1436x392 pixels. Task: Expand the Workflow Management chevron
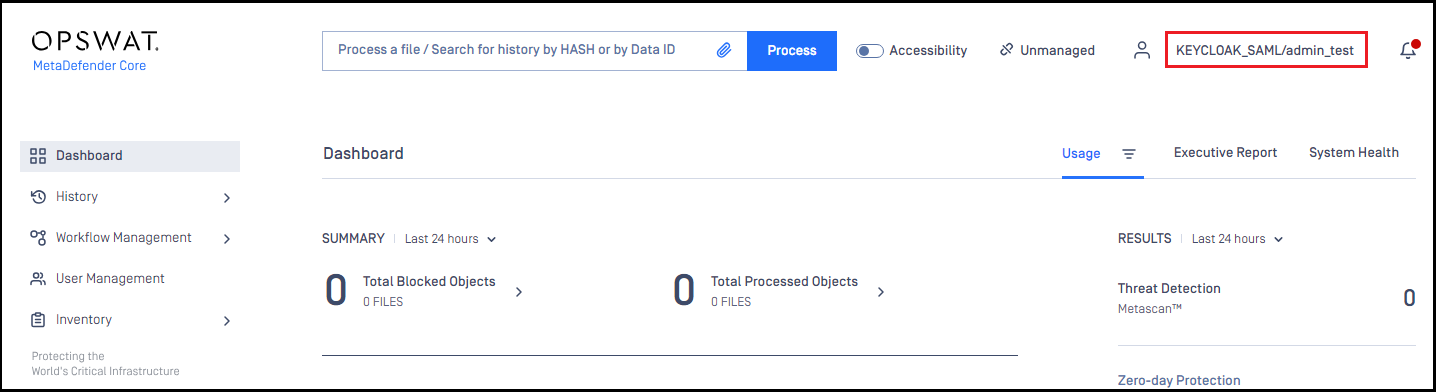[x=227, y=239]
